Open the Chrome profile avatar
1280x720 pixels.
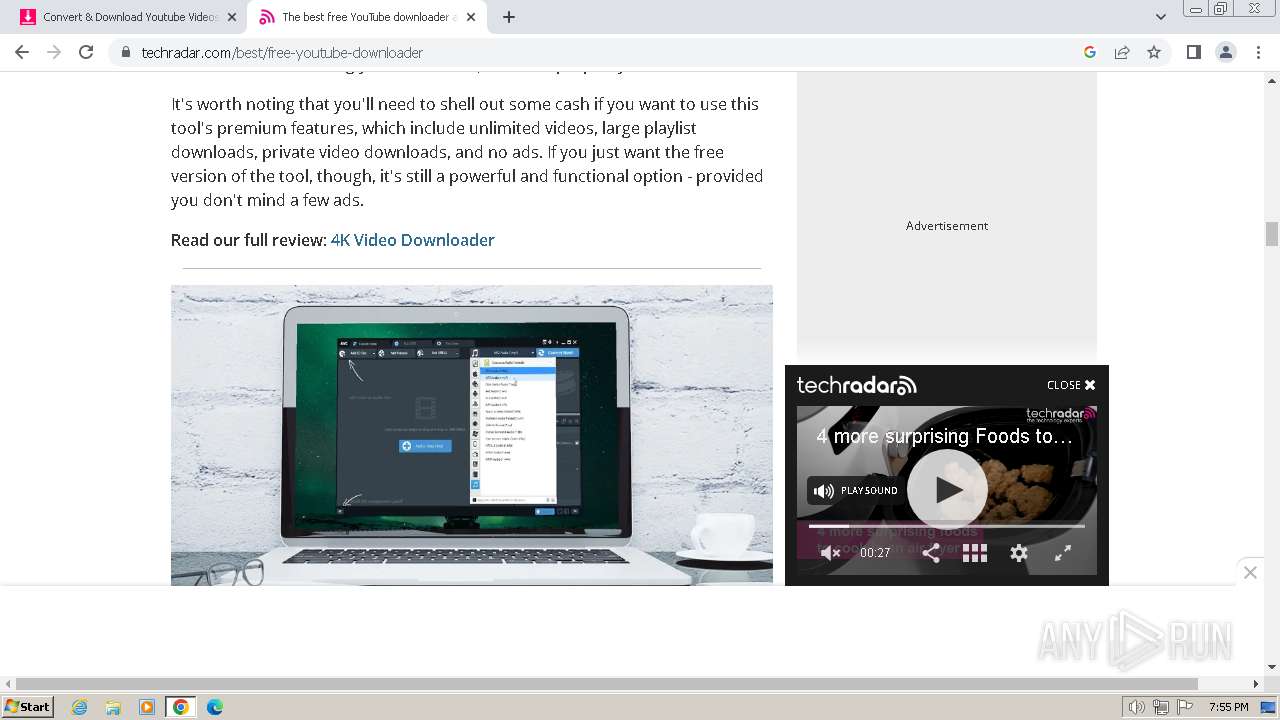click(x=1225, y=52)
